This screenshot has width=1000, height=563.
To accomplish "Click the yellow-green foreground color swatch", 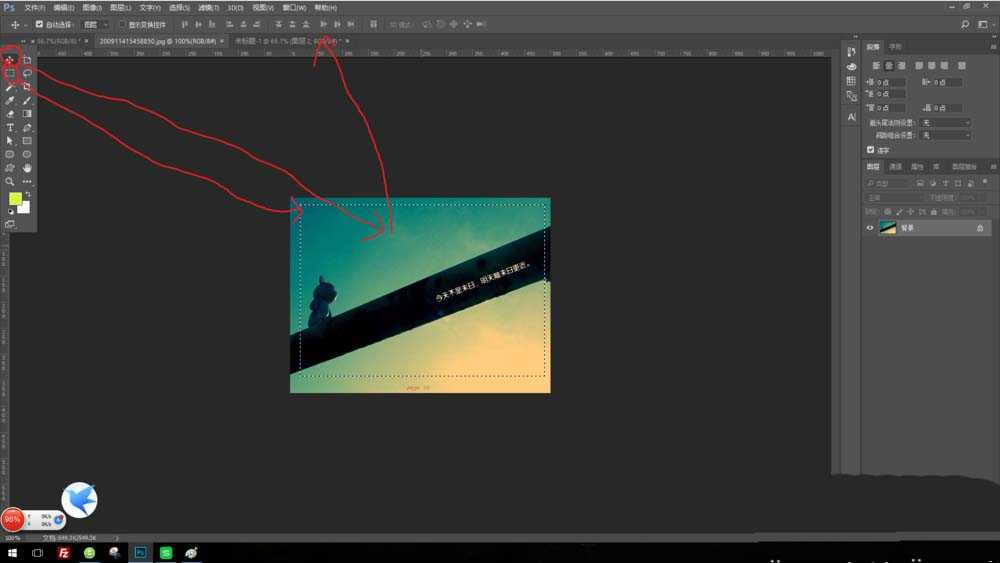I will pos(15,199).
